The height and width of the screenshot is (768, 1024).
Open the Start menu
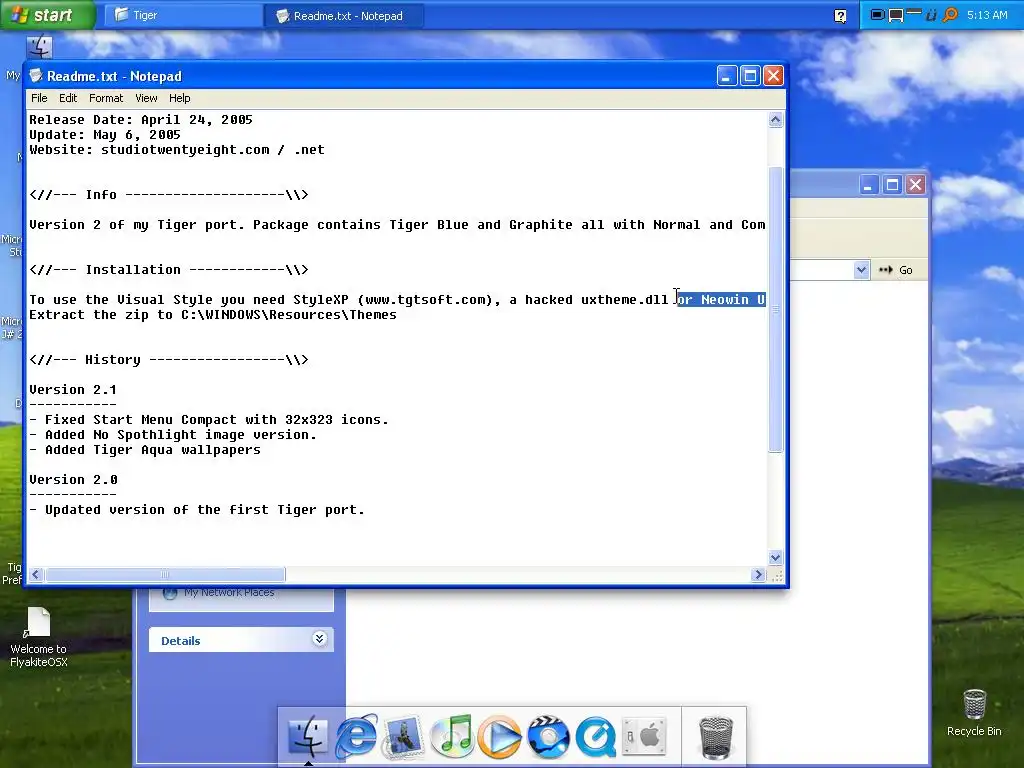[x=48, y=14]
